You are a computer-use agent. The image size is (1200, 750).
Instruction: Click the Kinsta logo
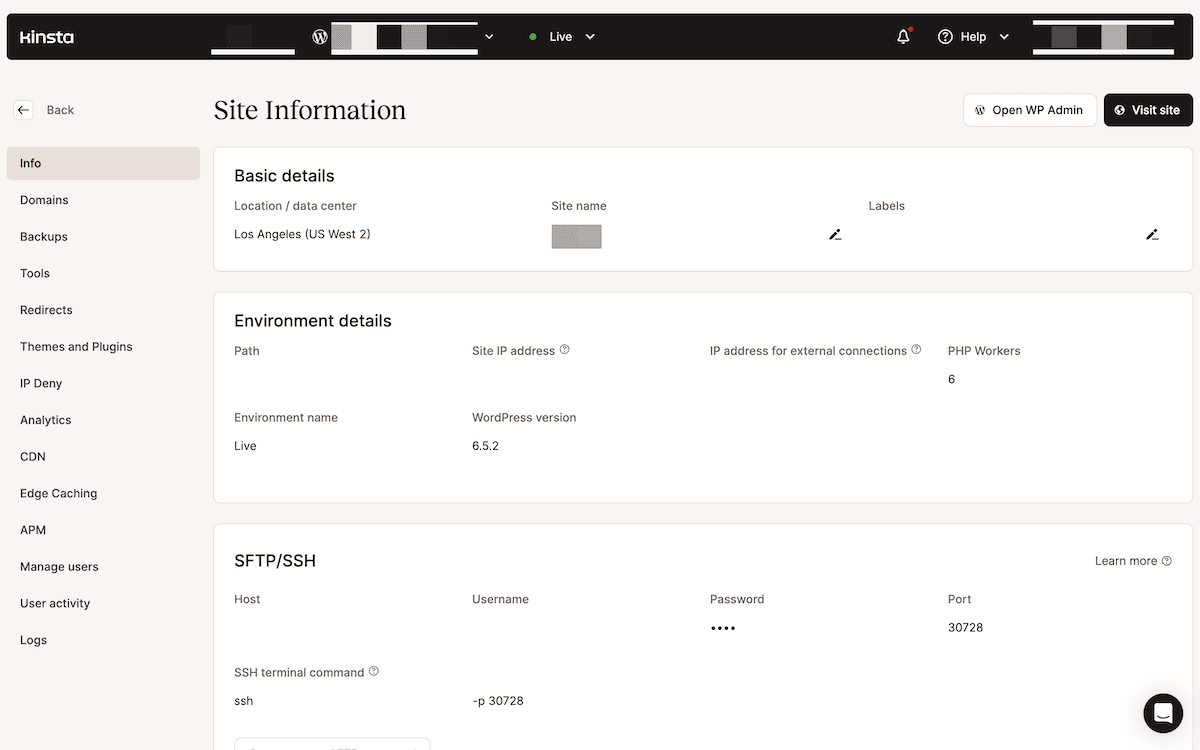click(x=46, y=37)
